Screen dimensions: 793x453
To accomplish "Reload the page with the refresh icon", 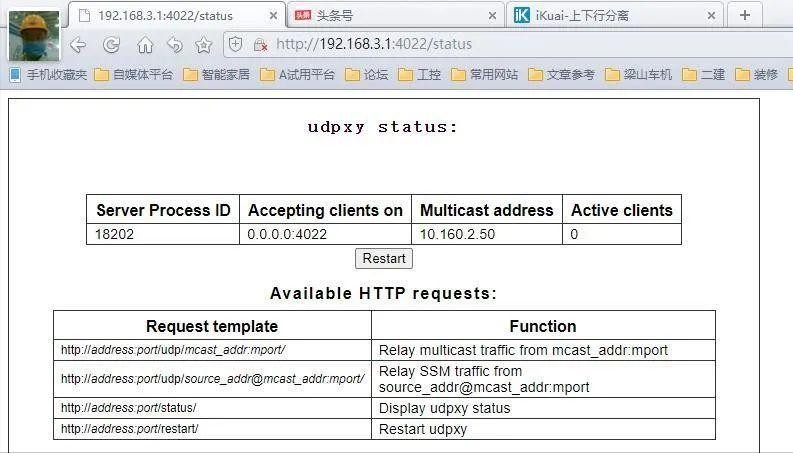I will pos(112,45).
